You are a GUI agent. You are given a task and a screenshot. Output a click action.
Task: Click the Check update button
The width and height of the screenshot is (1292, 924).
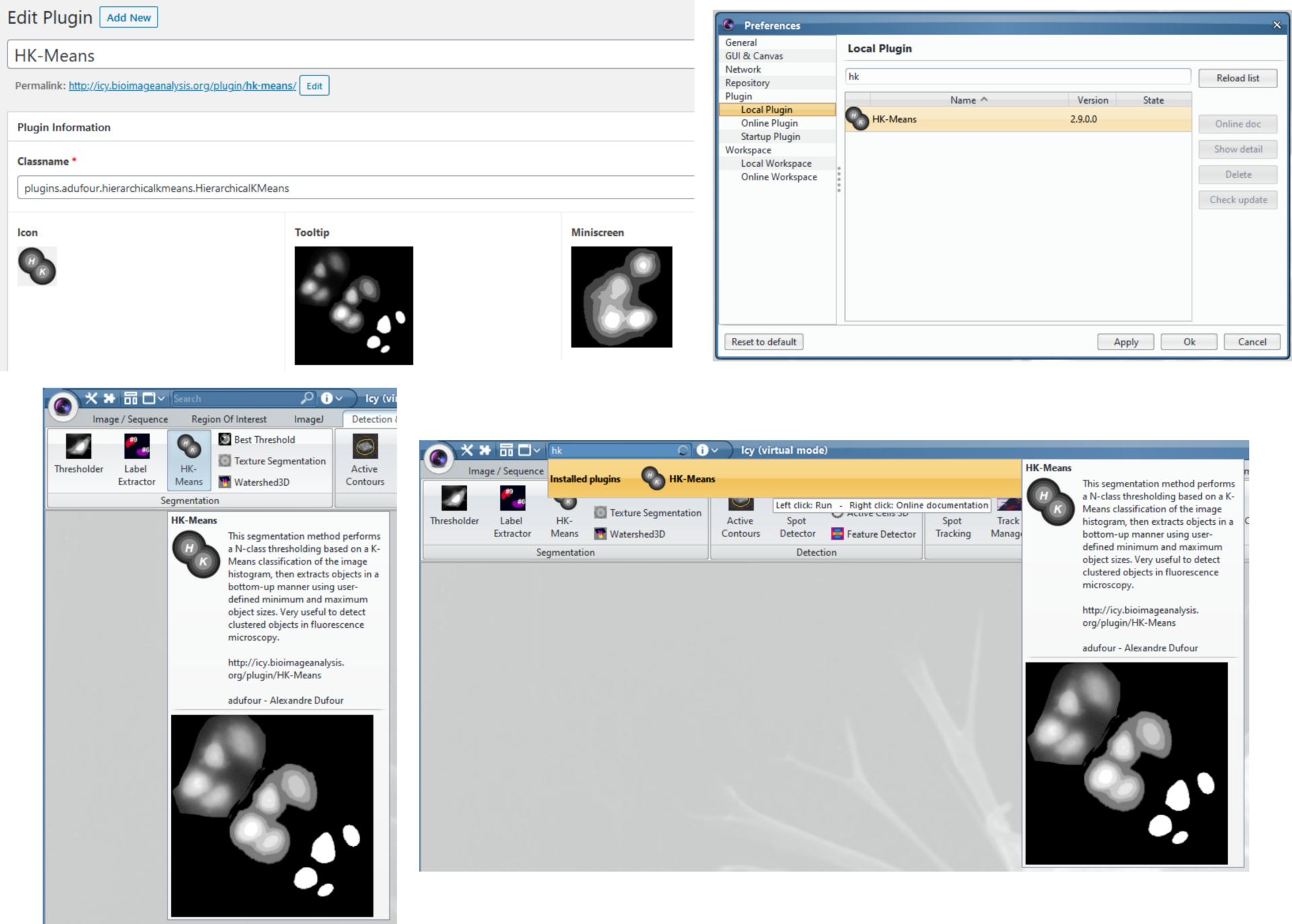pyautogui.click(x=1237, y=200)
